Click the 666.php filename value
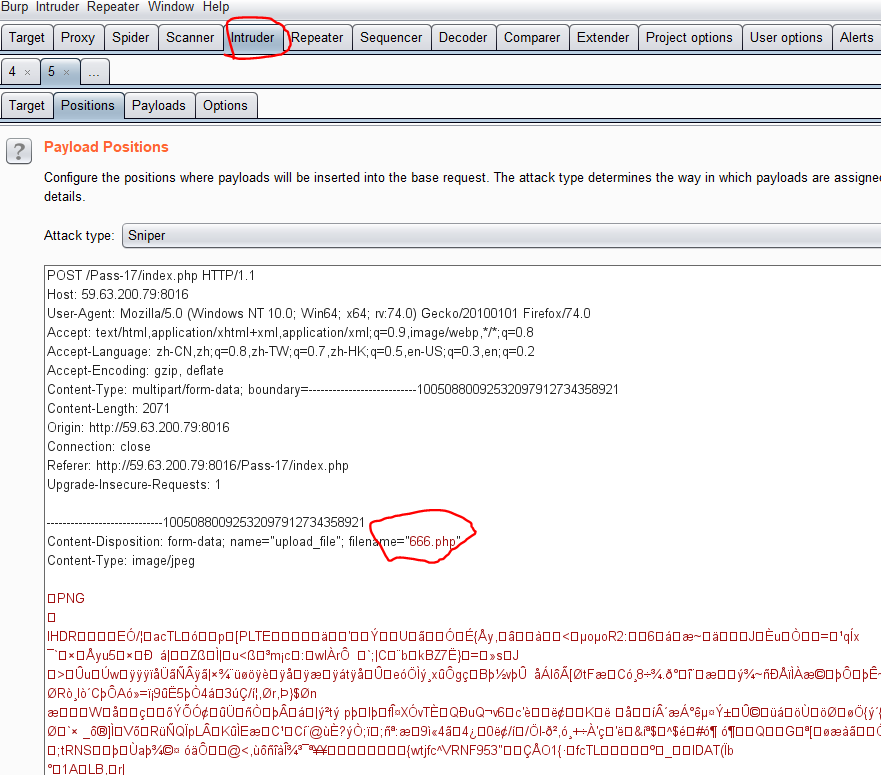The height and width of the screenshot is (775, 881). pos(433,542)
